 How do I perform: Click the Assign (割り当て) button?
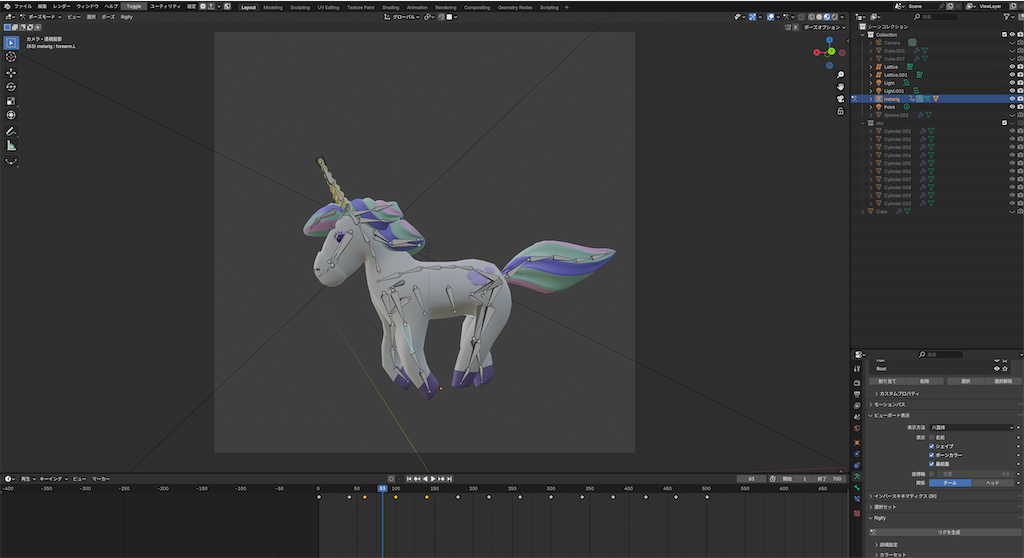click(887, 381)
